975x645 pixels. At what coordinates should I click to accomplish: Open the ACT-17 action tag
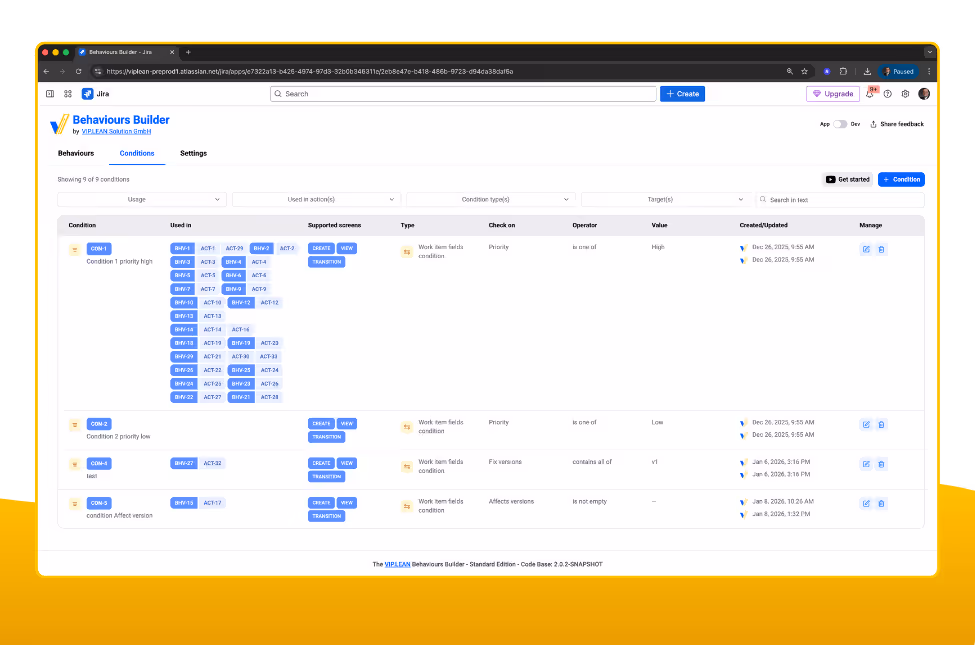pos(213,503)
